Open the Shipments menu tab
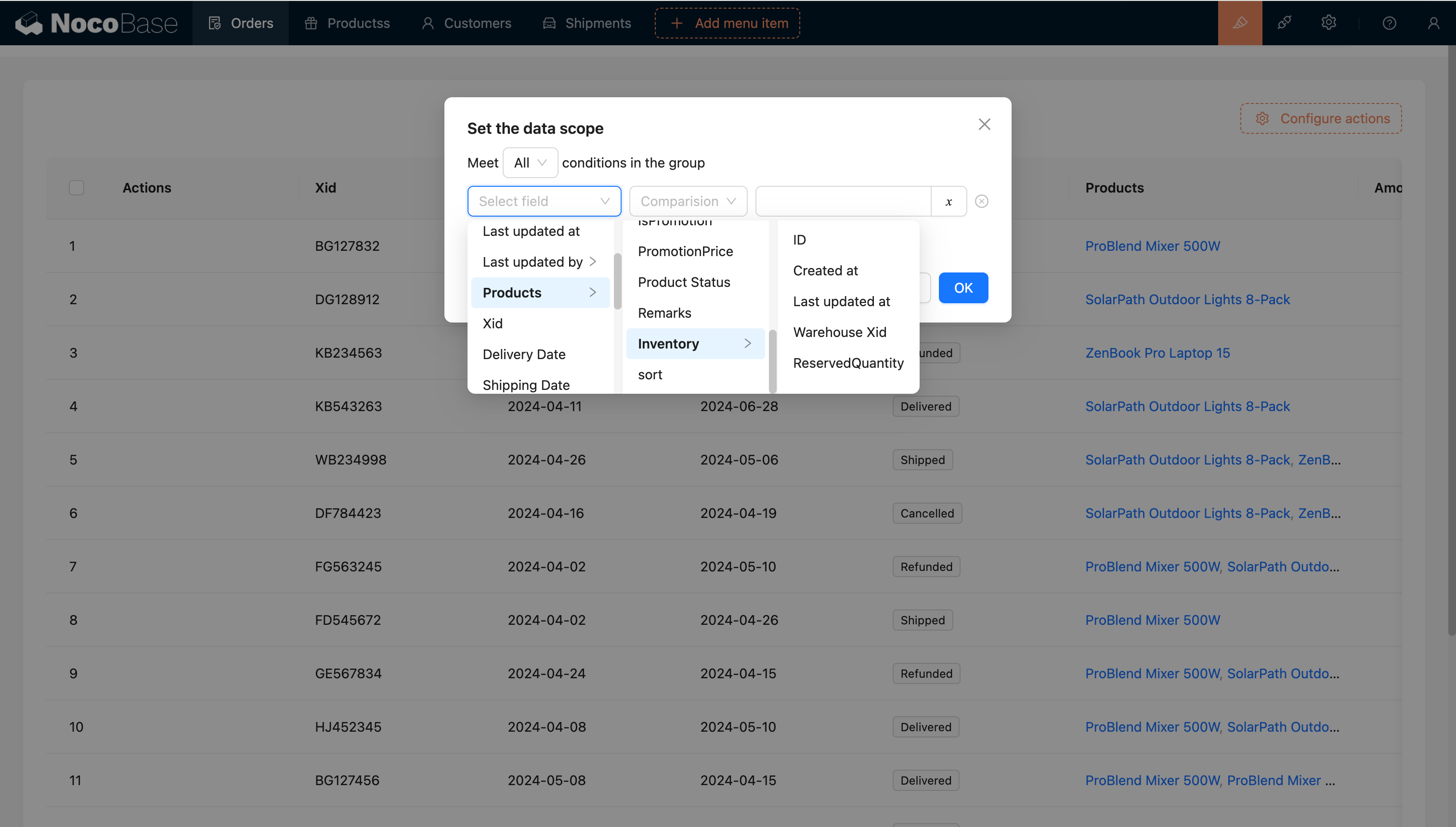 click(587, 23)
